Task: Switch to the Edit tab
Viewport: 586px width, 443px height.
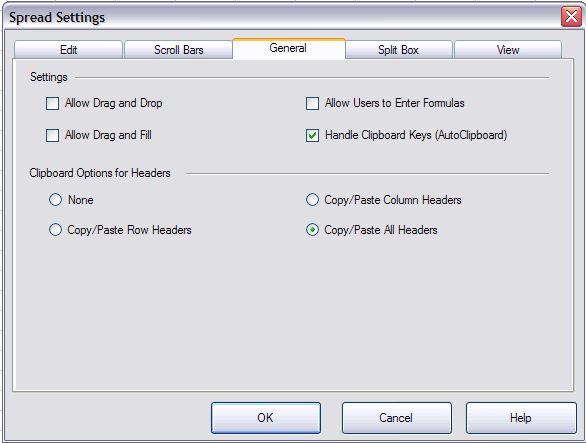Action: (x=68, y=50)
